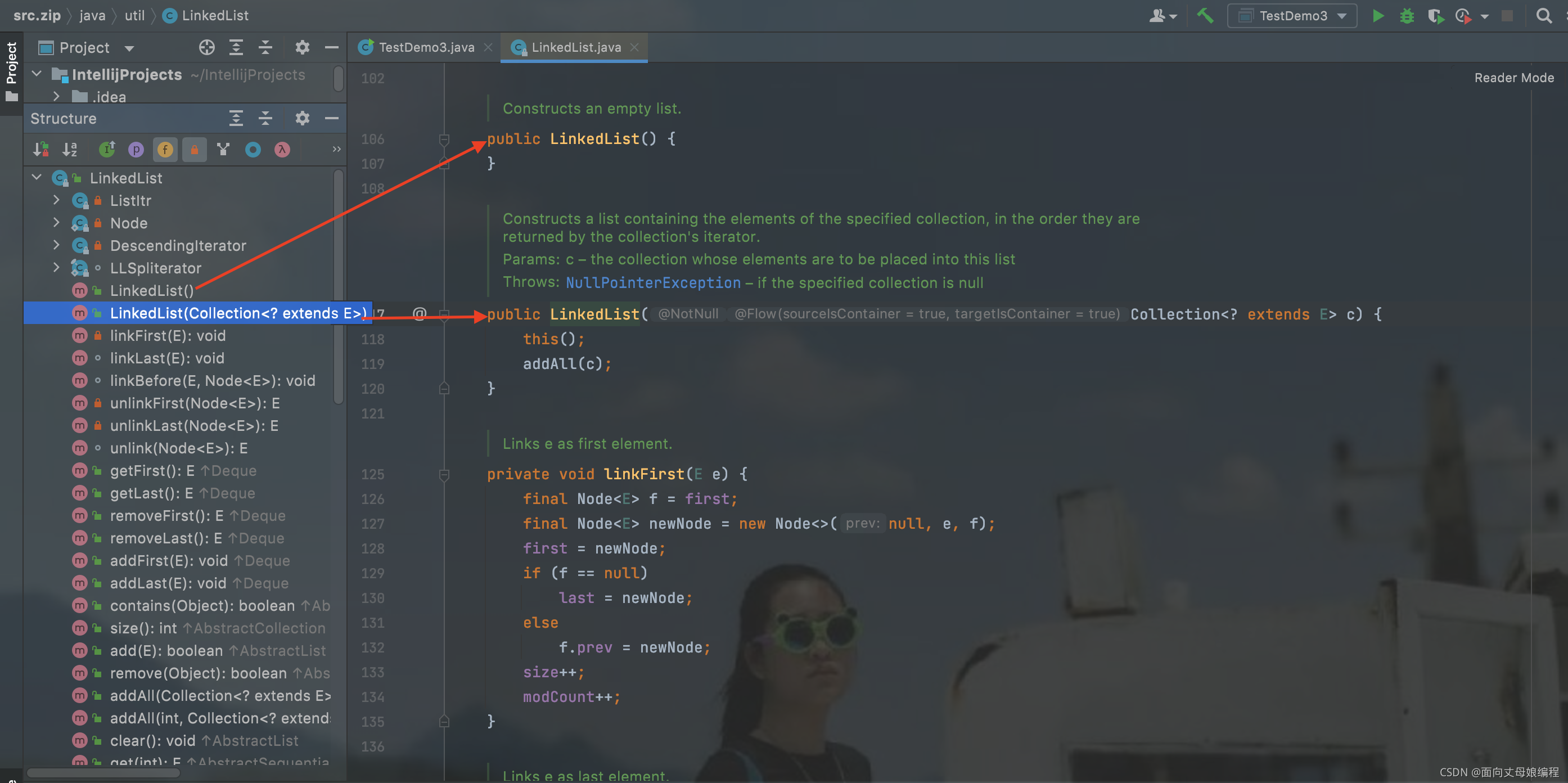Toggle Show Lambdas filter

point(282,149)
